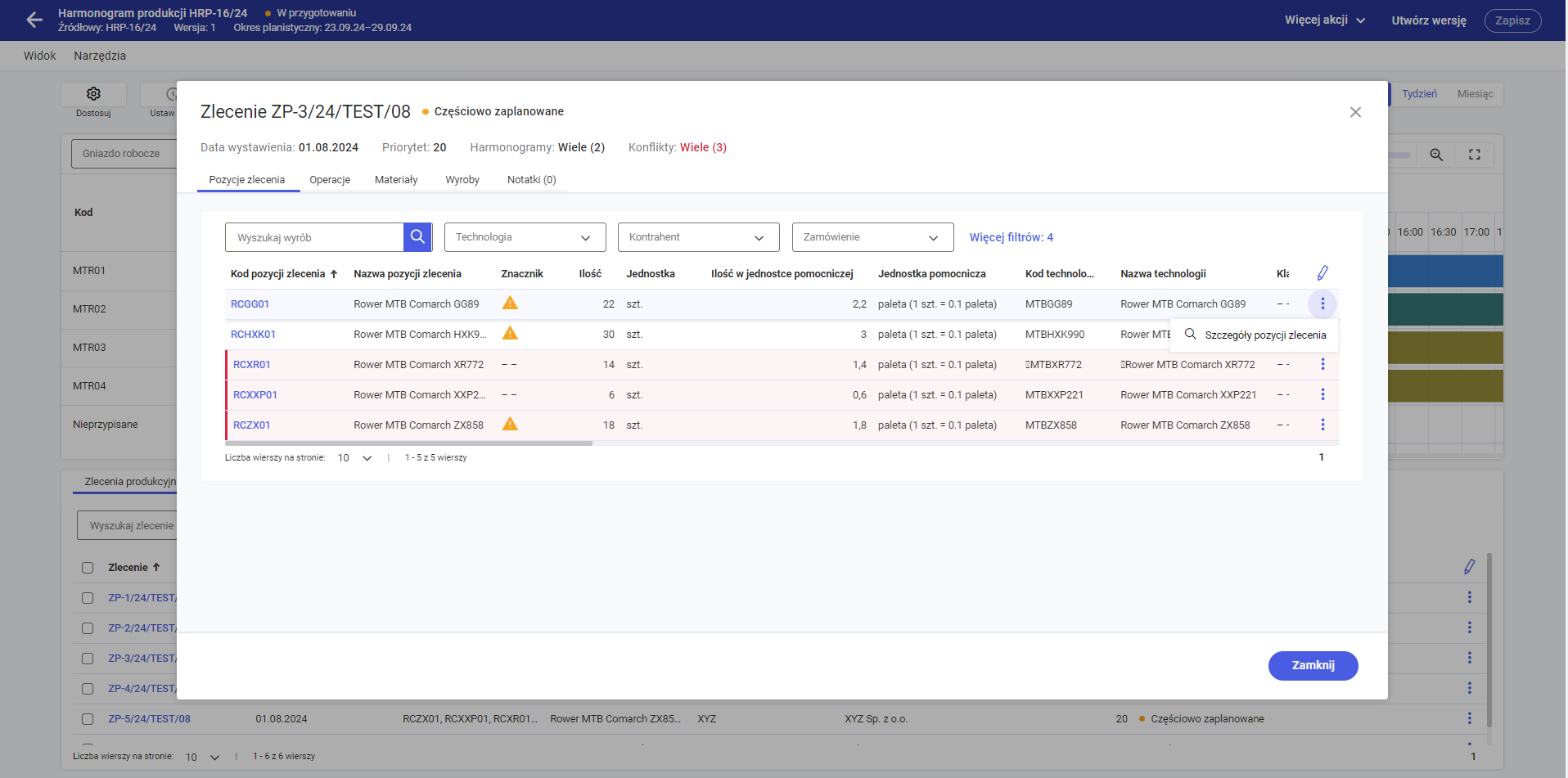Go back using the header arrow

coord(34,20)
